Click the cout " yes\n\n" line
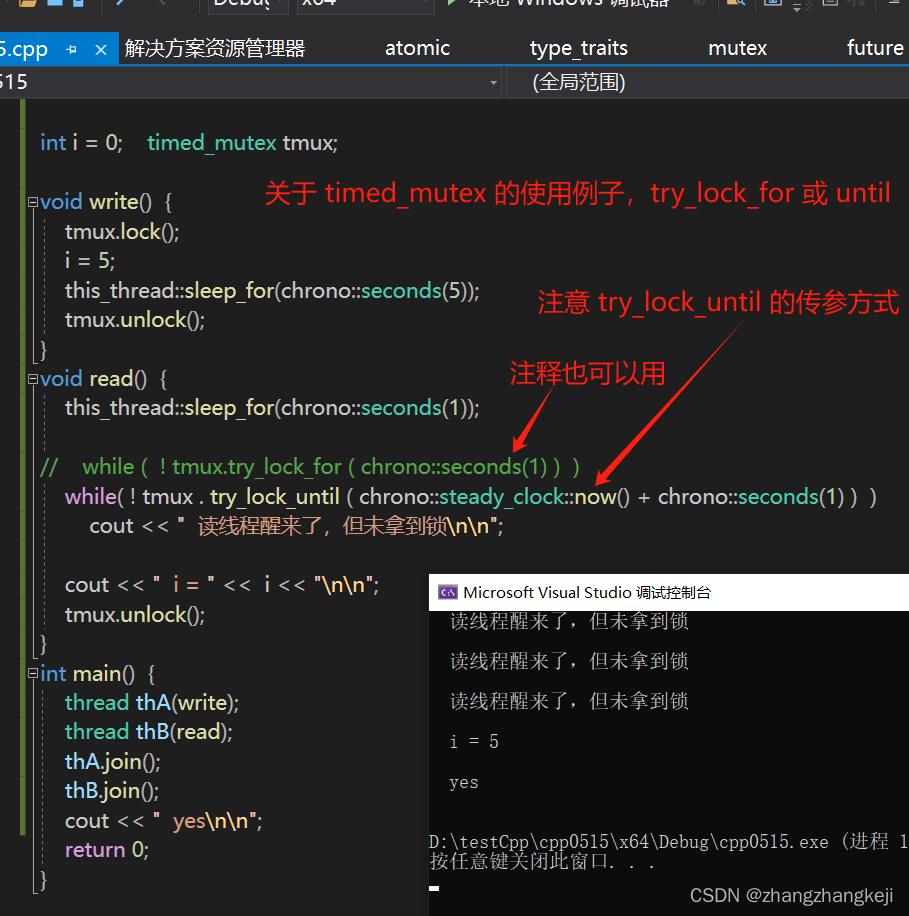 [164, 821]
